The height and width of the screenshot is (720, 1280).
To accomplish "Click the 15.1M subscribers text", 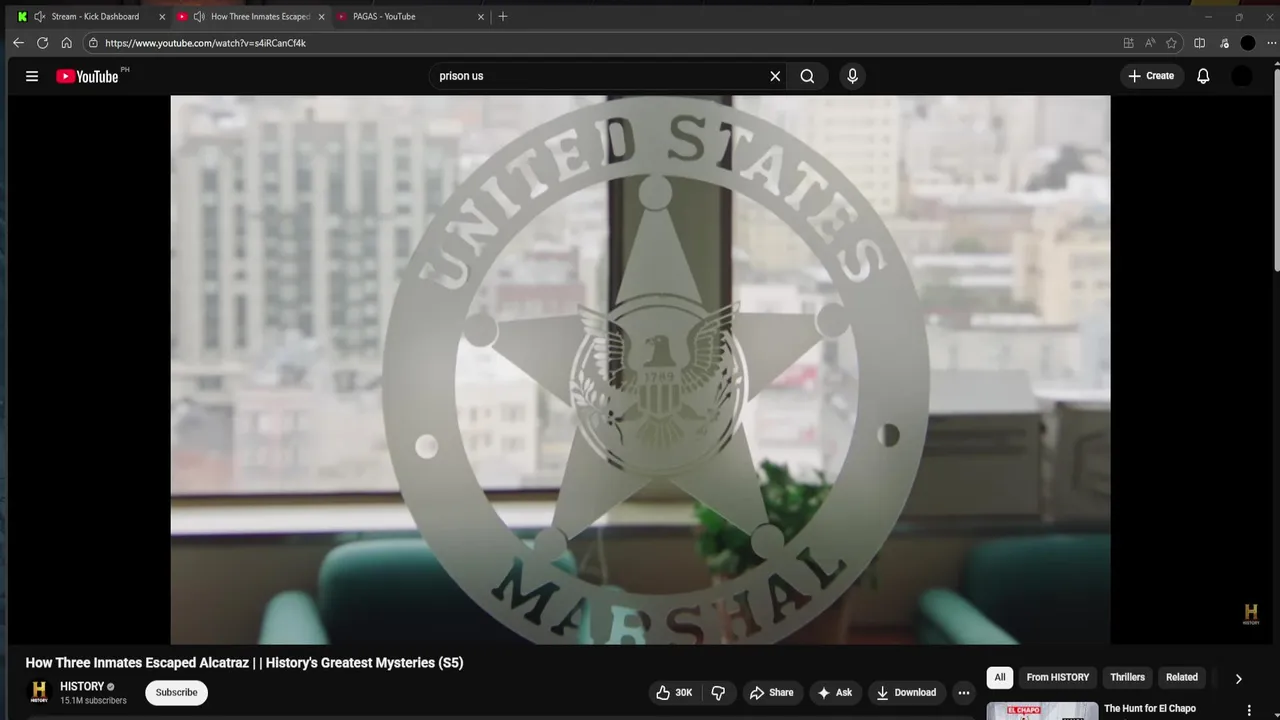I will tap(93, 701).
